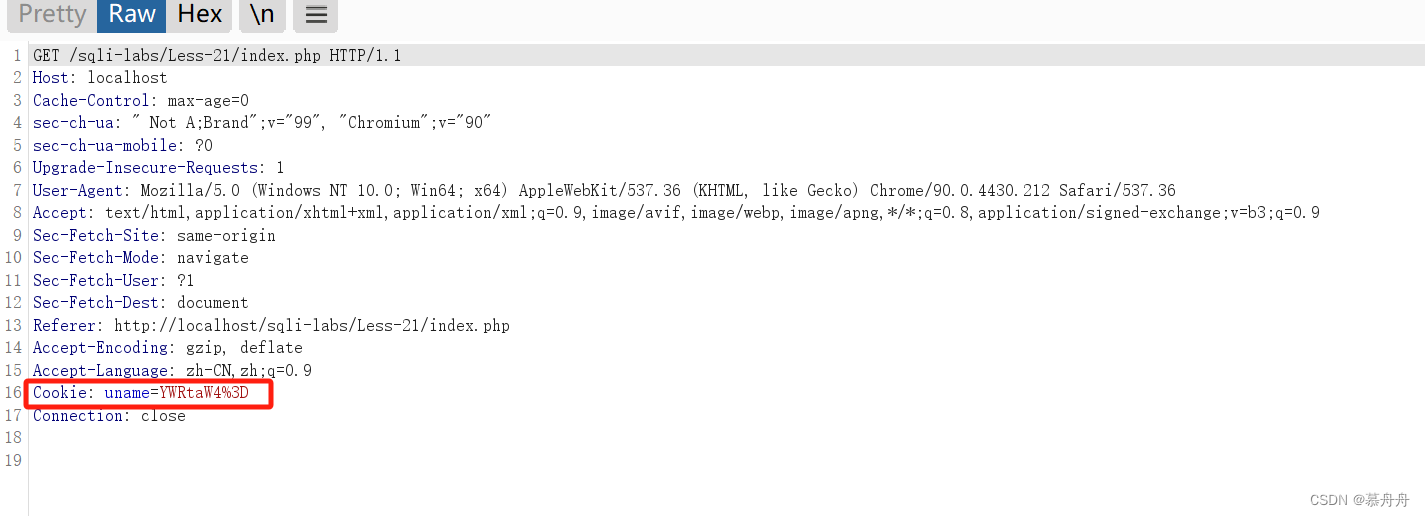The width and height of the screenshot is (1425, 516).
Task: Click the Accept-Language zh-CN header line
Action: point(172,371)
